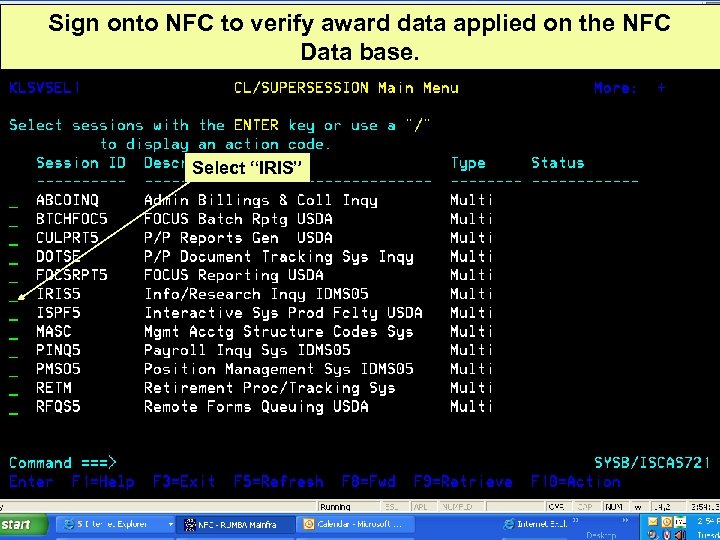720x540 pixels.
Task: Click the 'SYSB/ISCAS721' system identifier text
Action: (652, 462)
